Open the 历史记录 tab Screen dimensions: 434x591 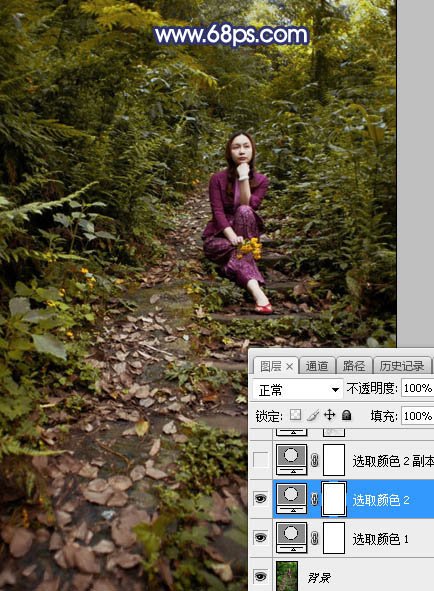[402, 366]
